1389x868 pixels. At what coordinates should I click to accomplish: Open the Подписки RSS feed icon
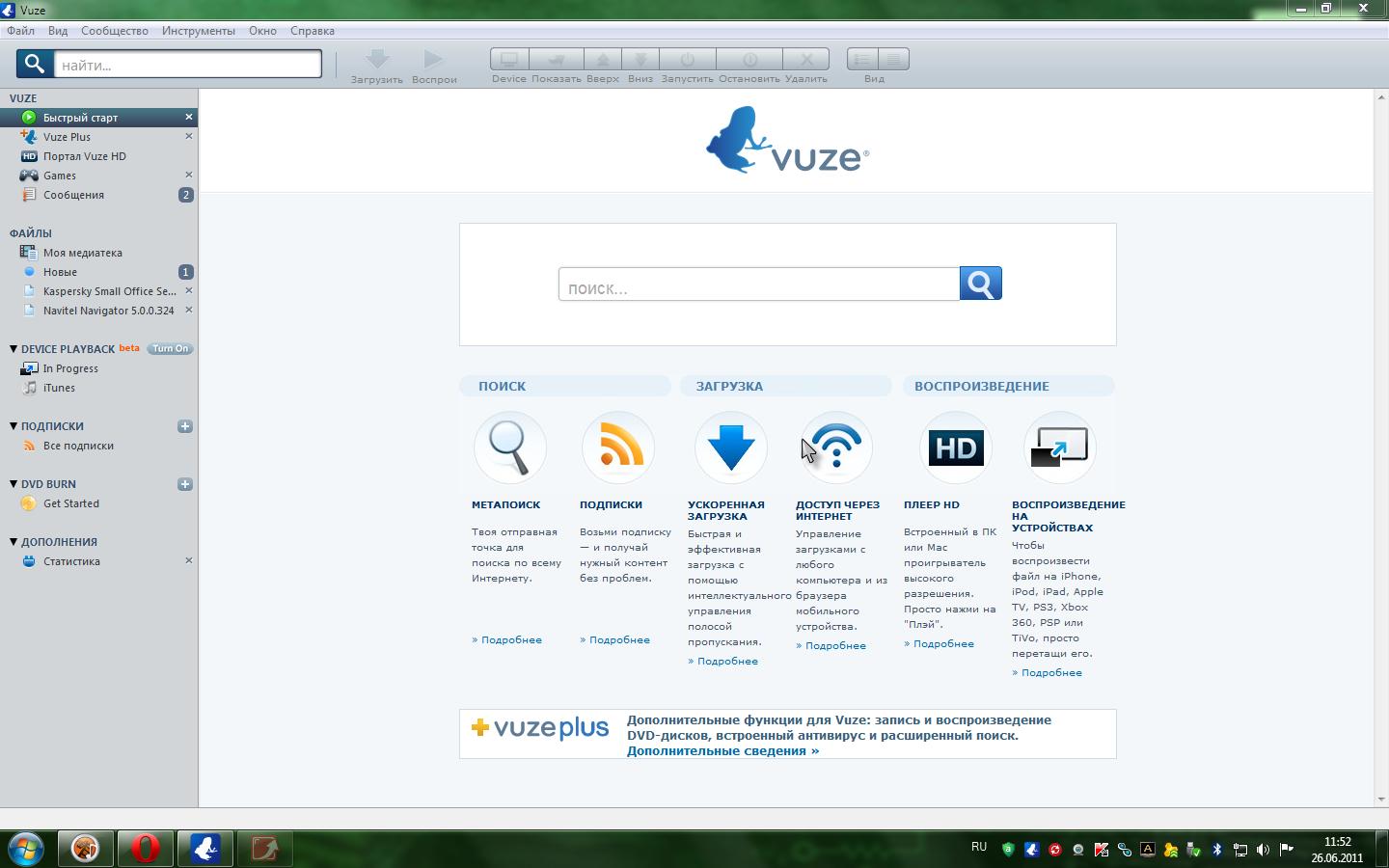pos(617,448)
